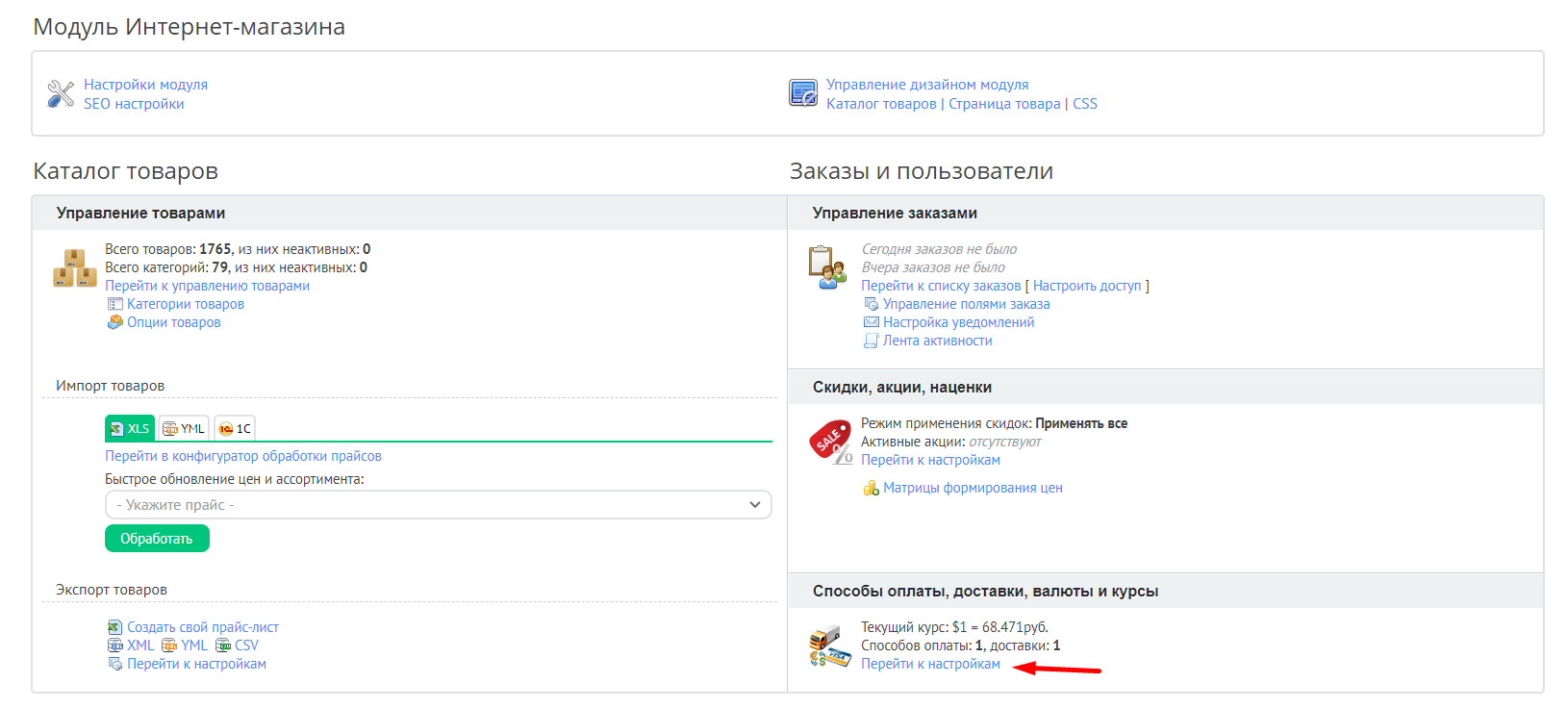Switch to the YML import tab

(x=184, y=429)
